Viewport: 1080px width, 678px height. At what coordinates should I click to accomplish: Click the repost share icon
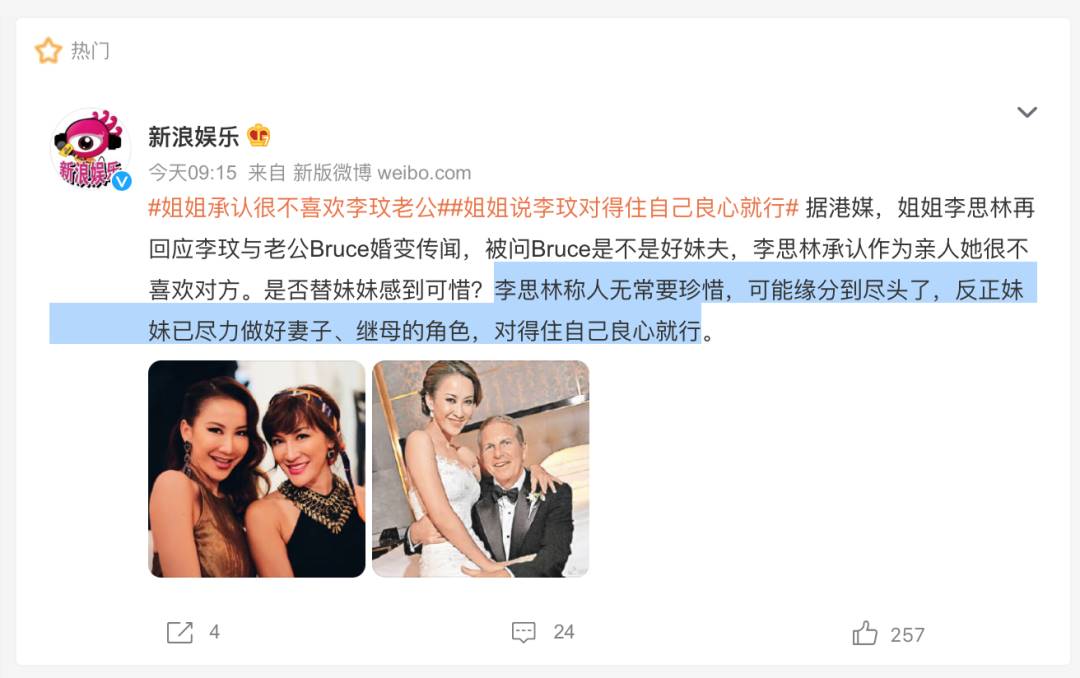180,632
